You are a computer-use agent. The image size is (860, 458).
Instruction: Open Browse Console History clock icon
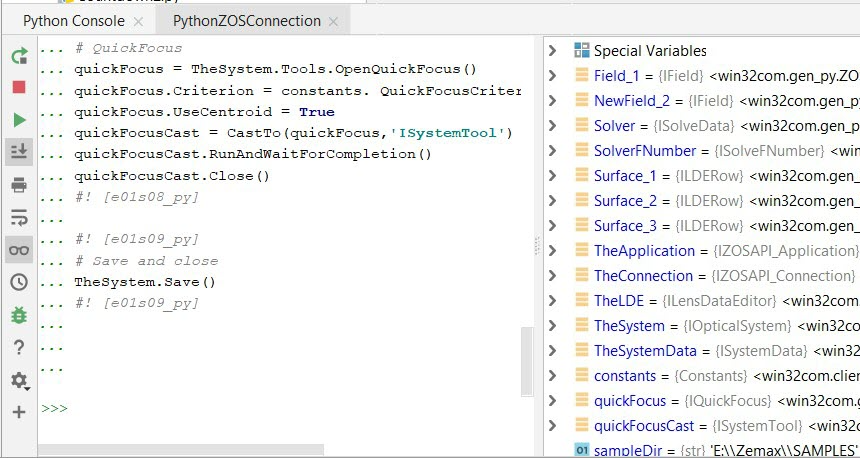tap(19, 282)
